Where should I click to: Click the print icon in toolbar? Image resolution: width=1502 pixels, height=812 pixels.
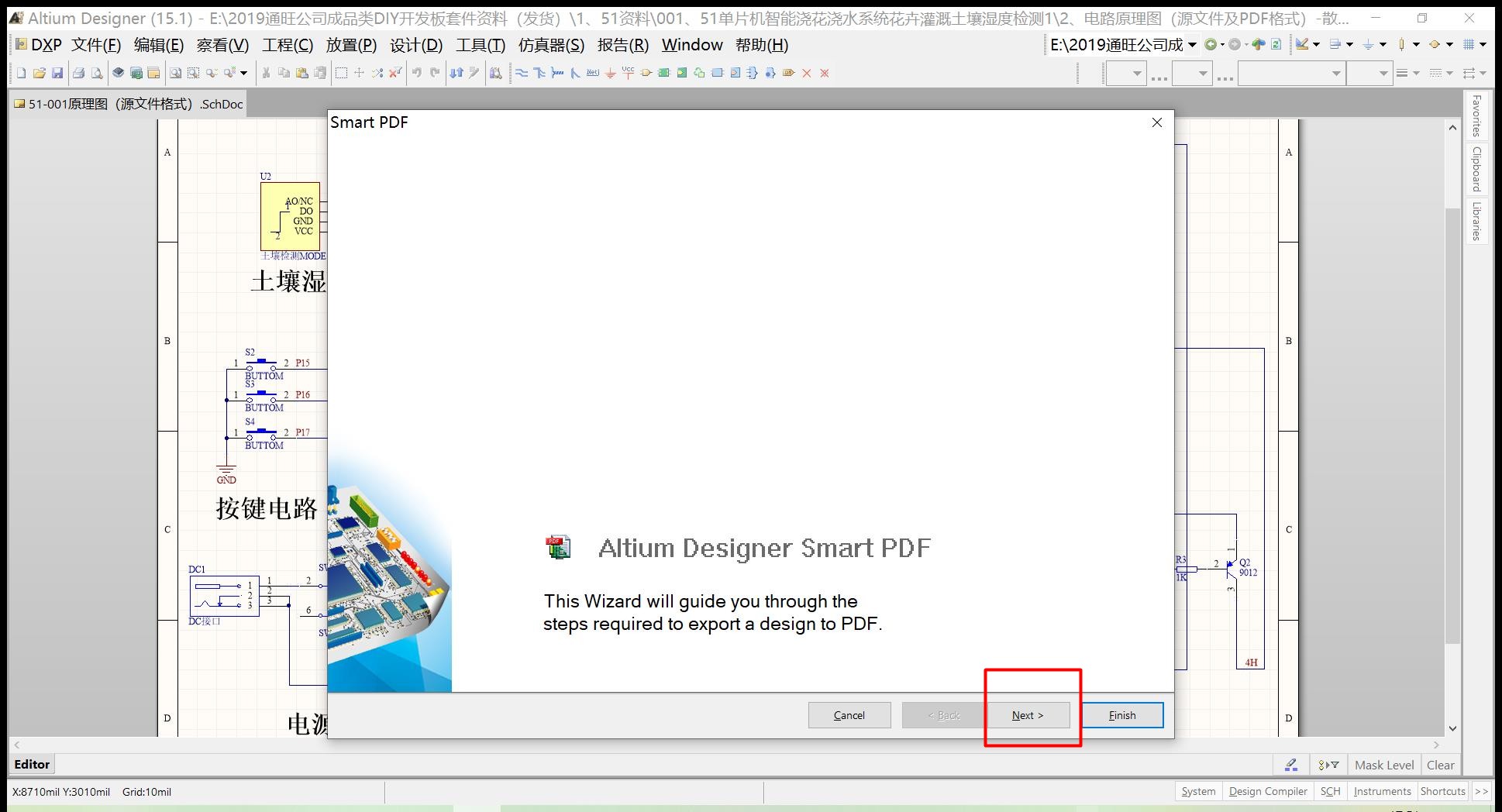coord(78,73)
